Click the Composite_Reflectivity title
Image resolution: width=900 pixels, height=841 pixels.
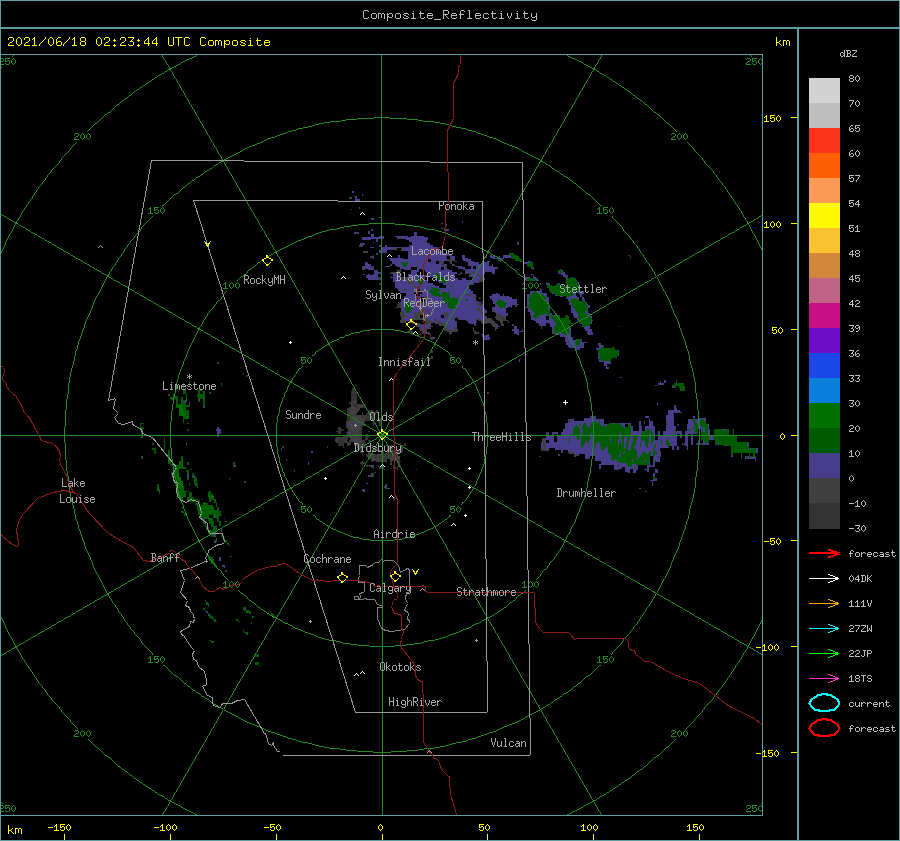coord(450,15)
